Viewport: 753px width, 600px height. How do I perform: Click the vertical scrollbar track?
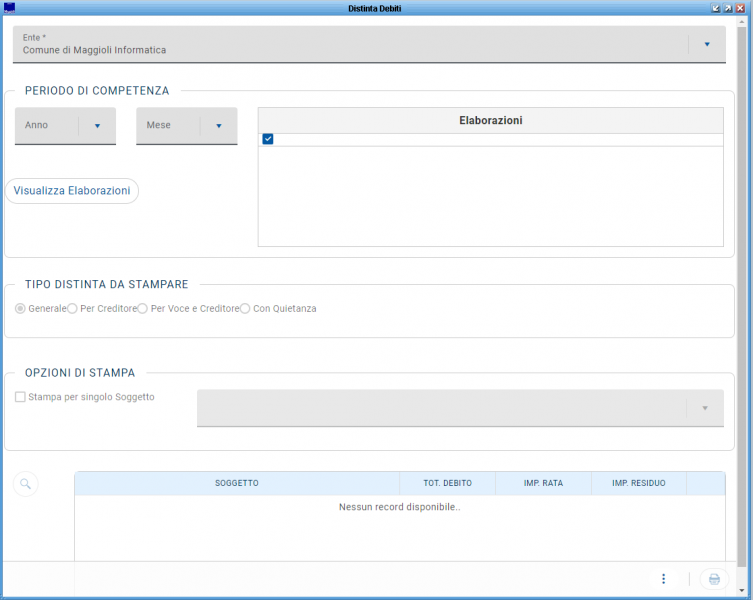742,300
